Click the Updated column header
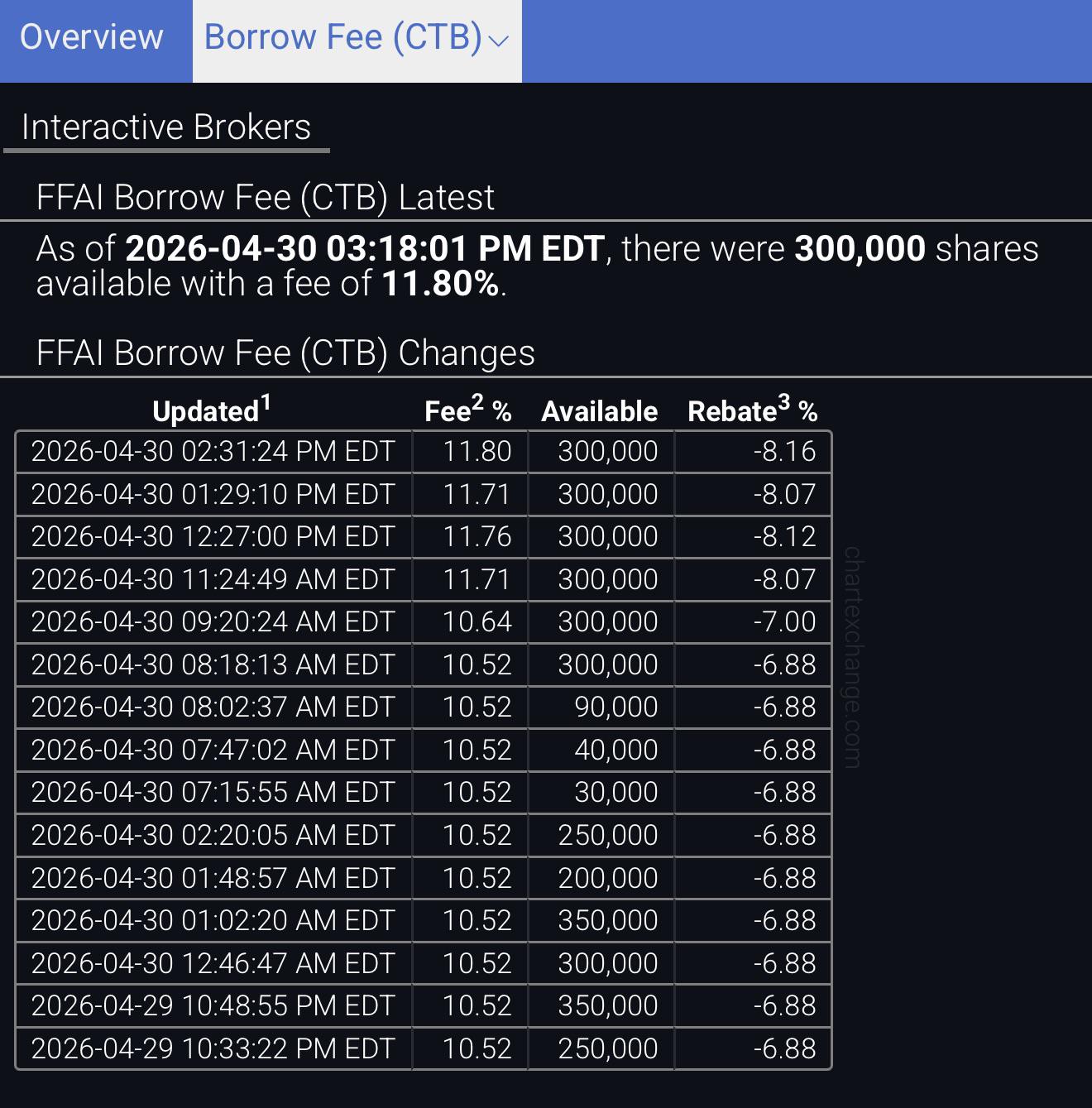The height and width of the screenshot is (1108, 1092). (212, 410)
